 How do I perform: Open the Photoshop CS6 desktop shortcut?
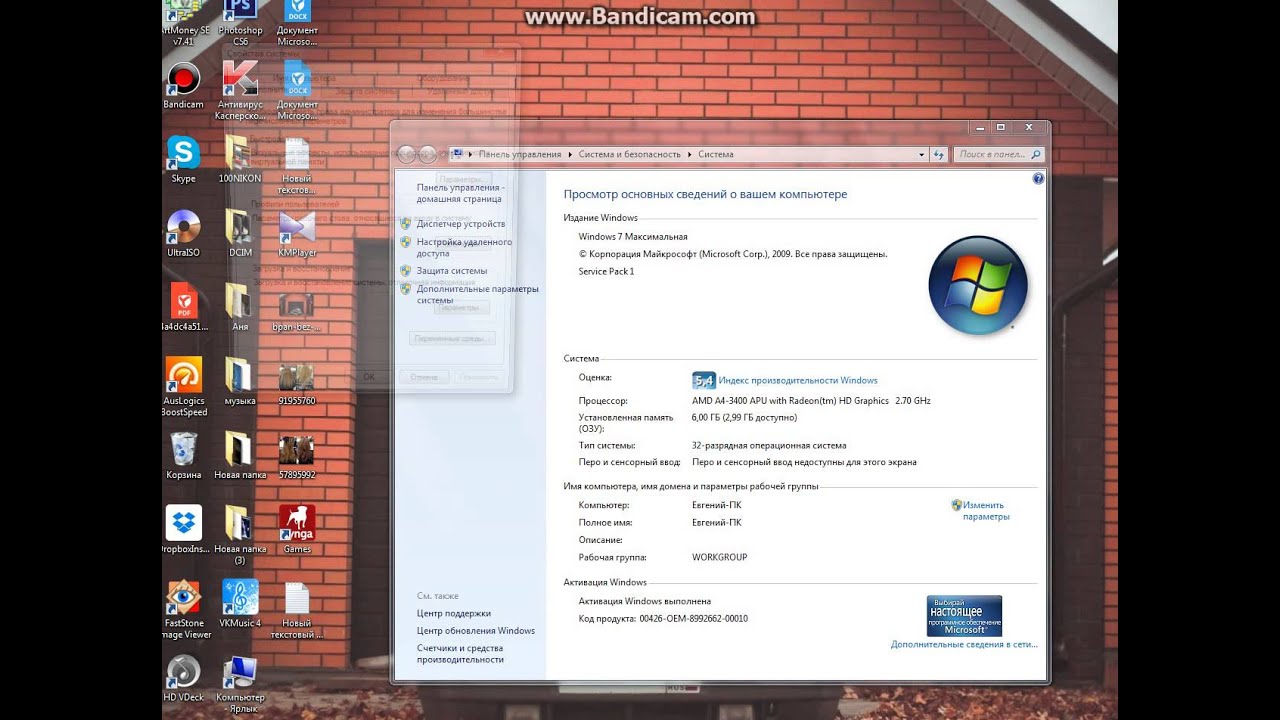240,24
